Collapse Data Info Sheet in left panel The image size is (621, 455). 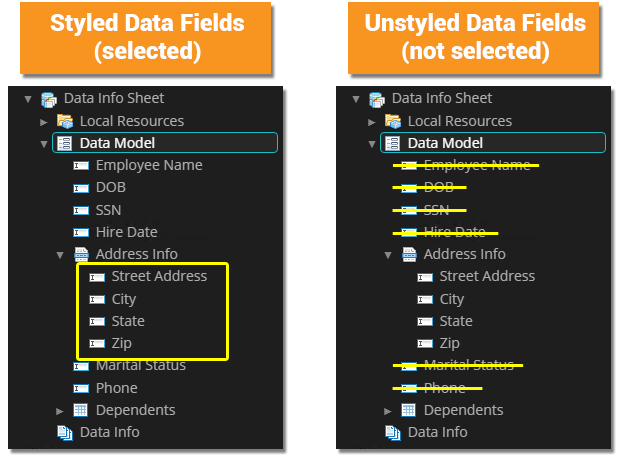click(x=27, y=99)
